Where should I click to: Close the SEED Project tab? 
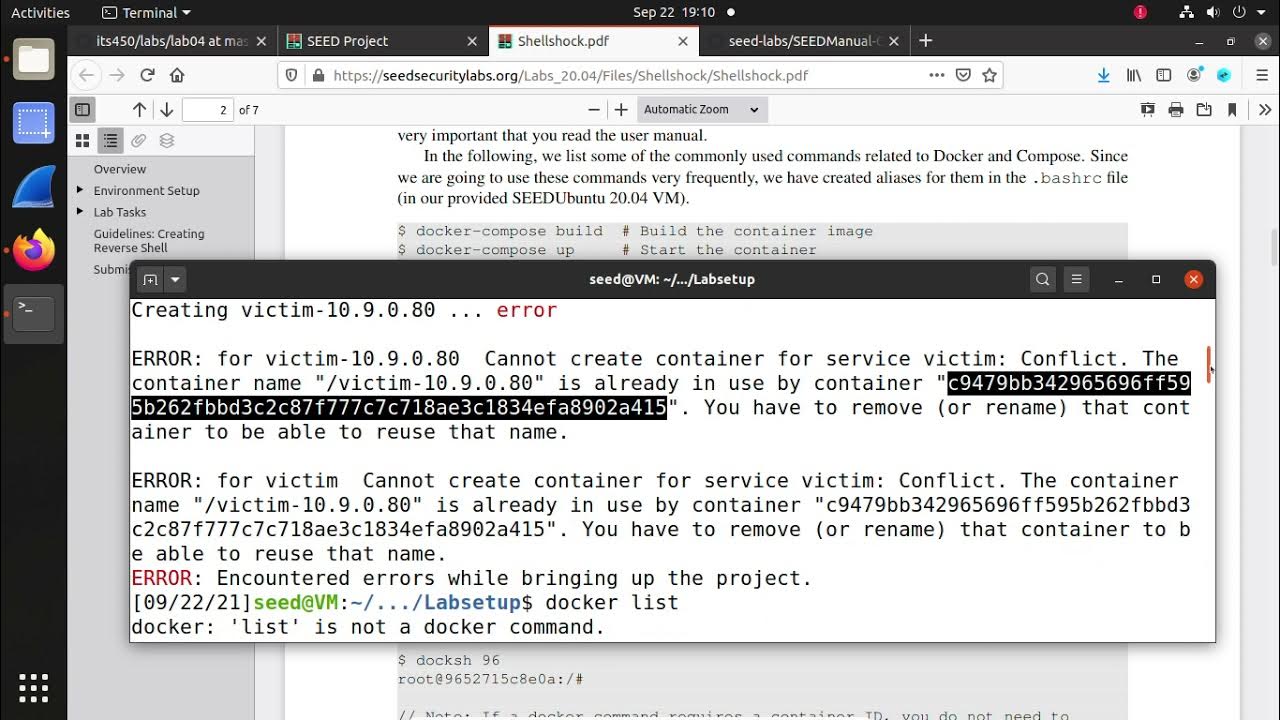coord(472,41)
